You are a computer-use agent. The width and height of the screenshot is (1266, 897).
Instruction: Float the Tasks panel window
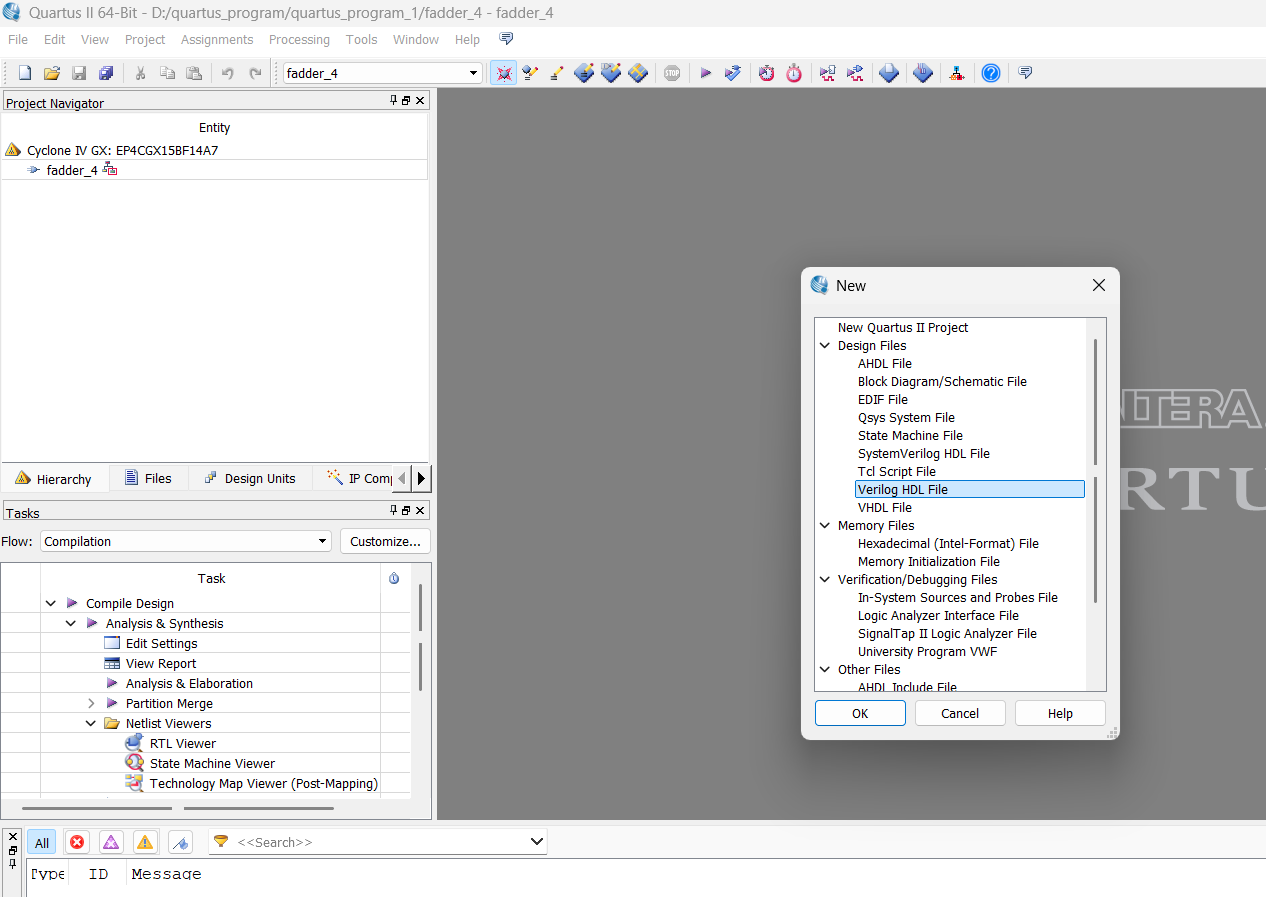pos(406,511)
